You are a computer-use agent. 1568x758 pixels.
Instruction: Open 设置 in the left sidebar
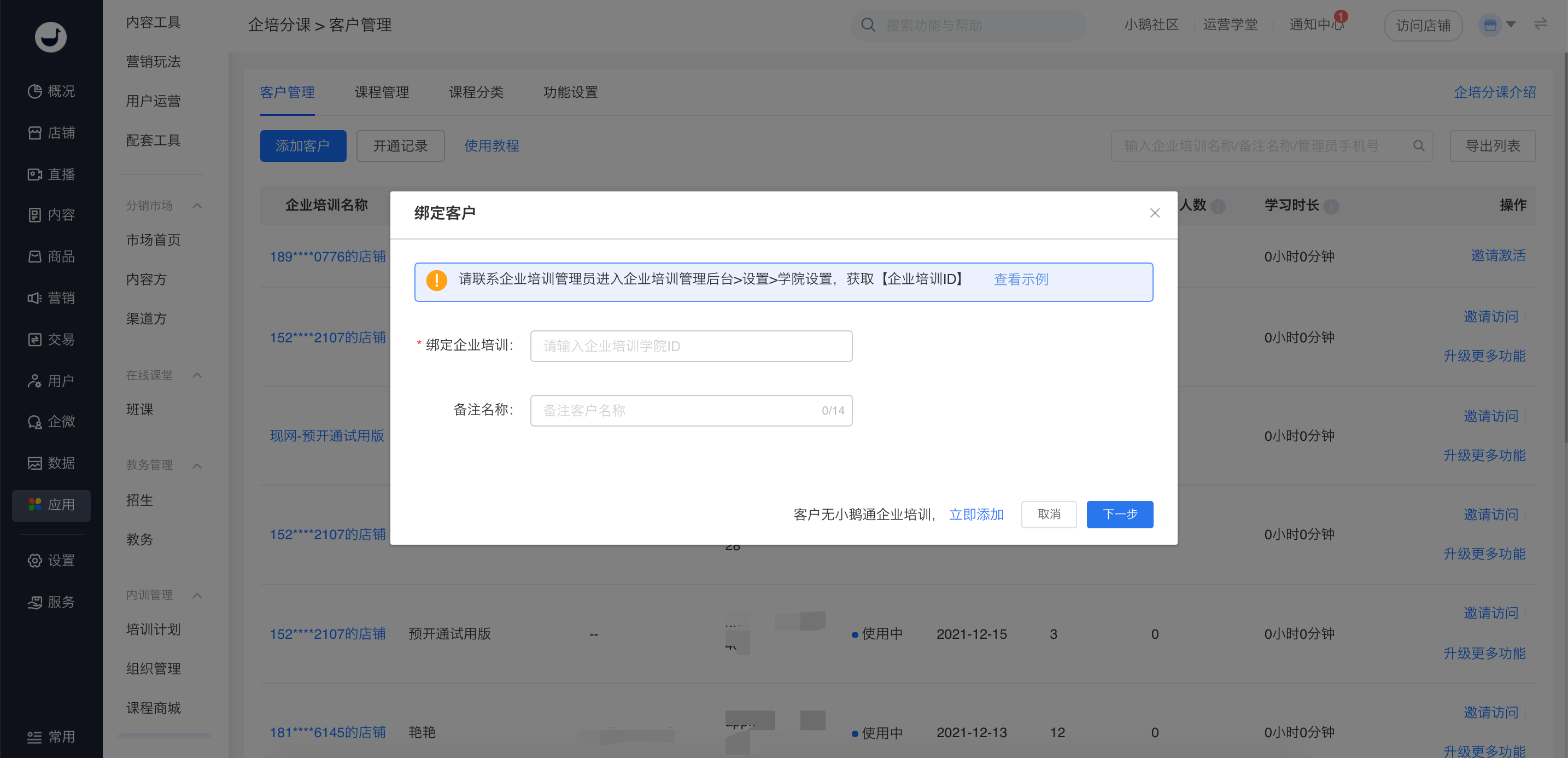[51, 561]
